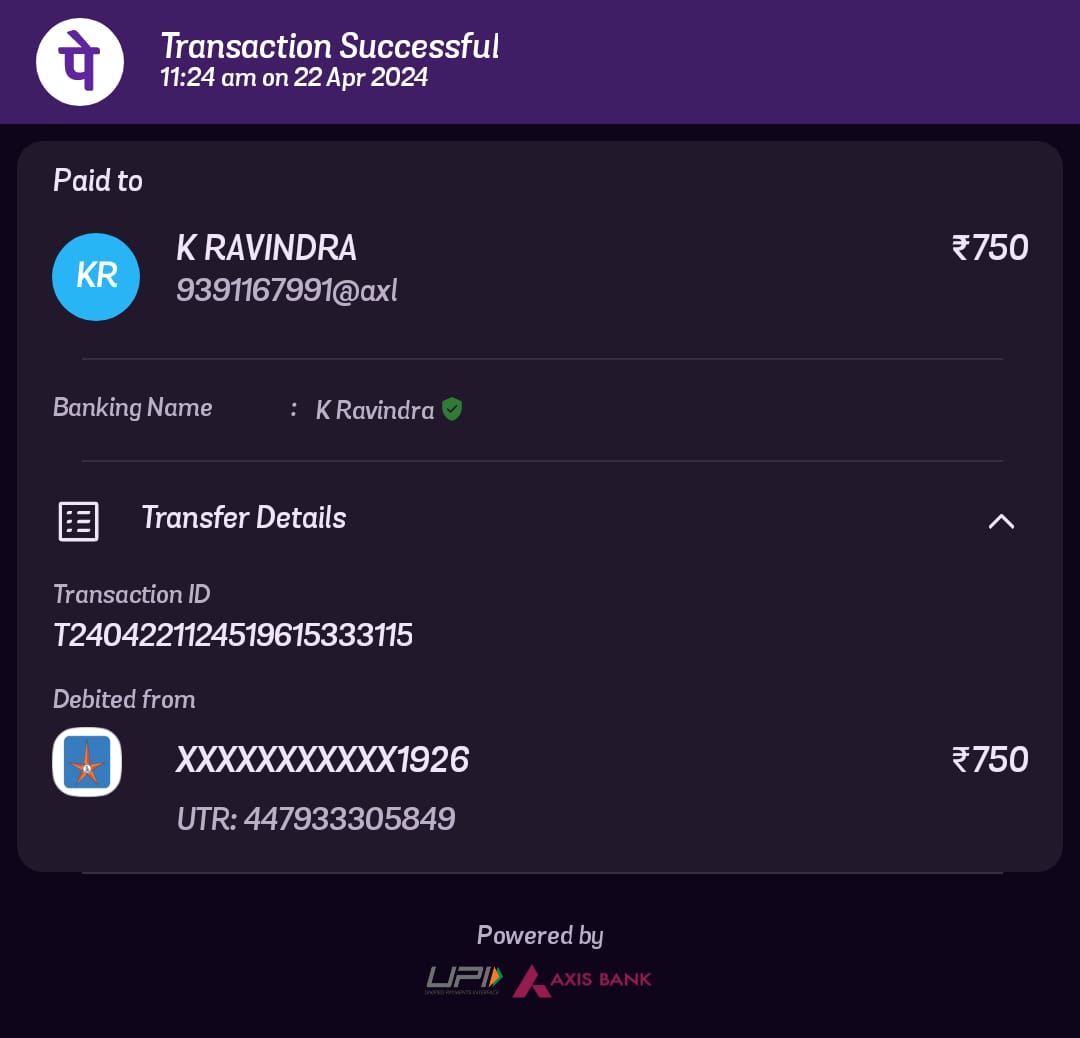Image resolution: width=1080 pixels, height=1038 pixels.
Task: Click the Transaction Successful title
Action: point(330,47)
